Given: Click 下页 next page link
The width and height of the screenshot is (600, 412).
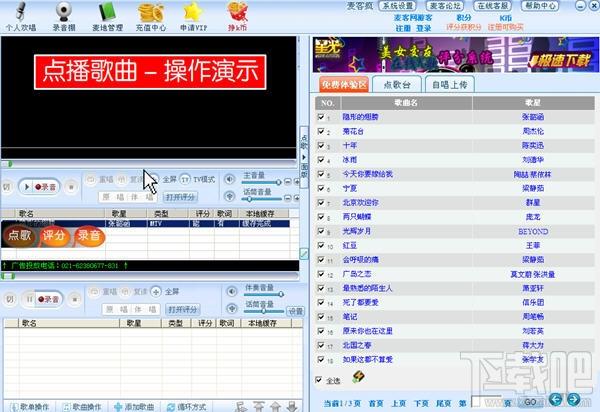Looking at the screenshot, I should (x=421, y=403).
